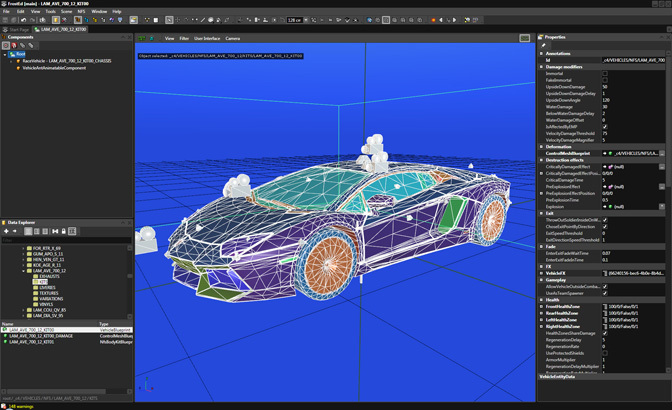This screenshot has width=672, height=410.
Task: Click the landscape picture icon in toolbar
Action: coord(134,20)
